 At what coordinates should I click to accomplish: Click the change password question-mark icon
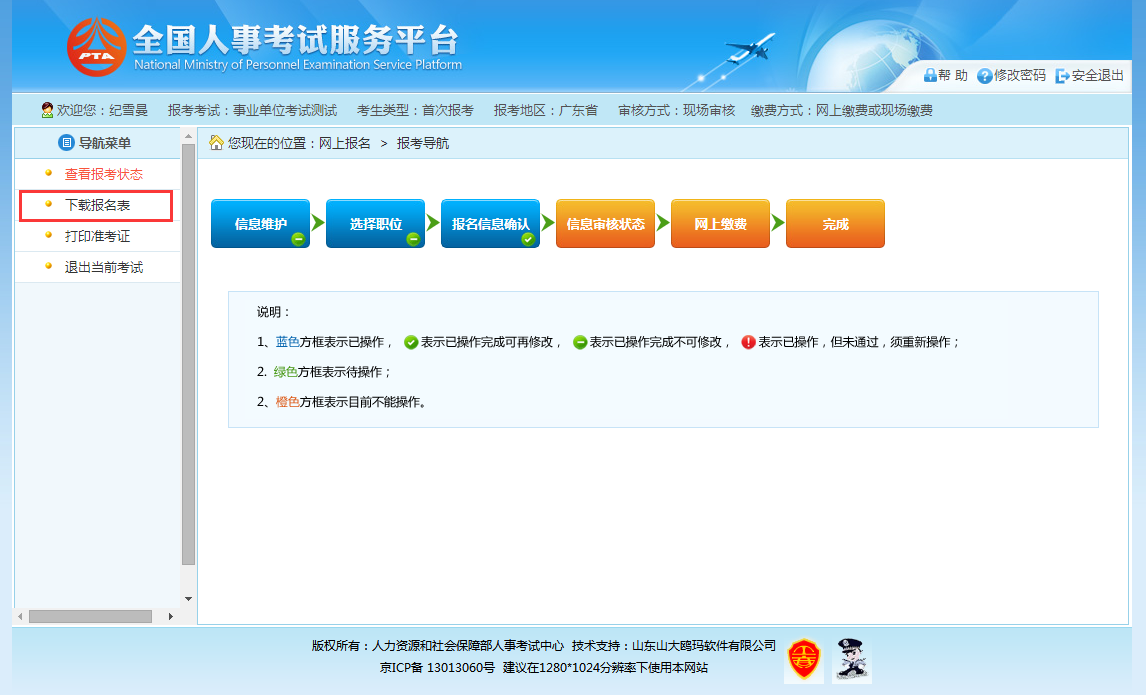tap(984, 76)
